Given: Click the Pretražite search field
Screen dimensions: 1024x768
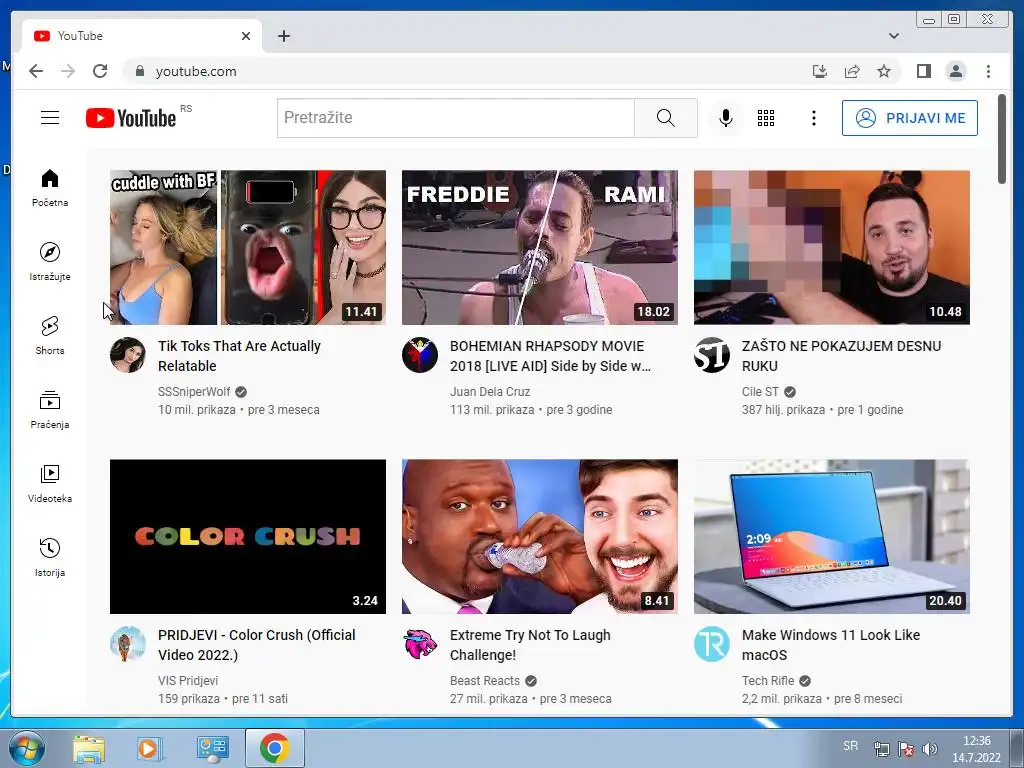Looking at the screenshot, I should click(456, 118).
